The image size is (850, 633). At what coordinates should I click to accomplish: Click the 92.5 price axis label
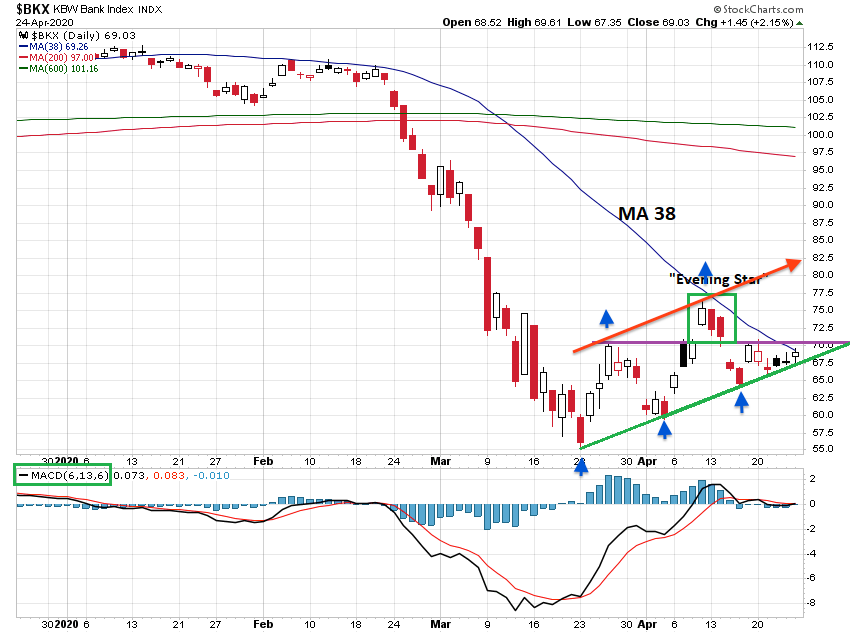click(x=822, y=188)
